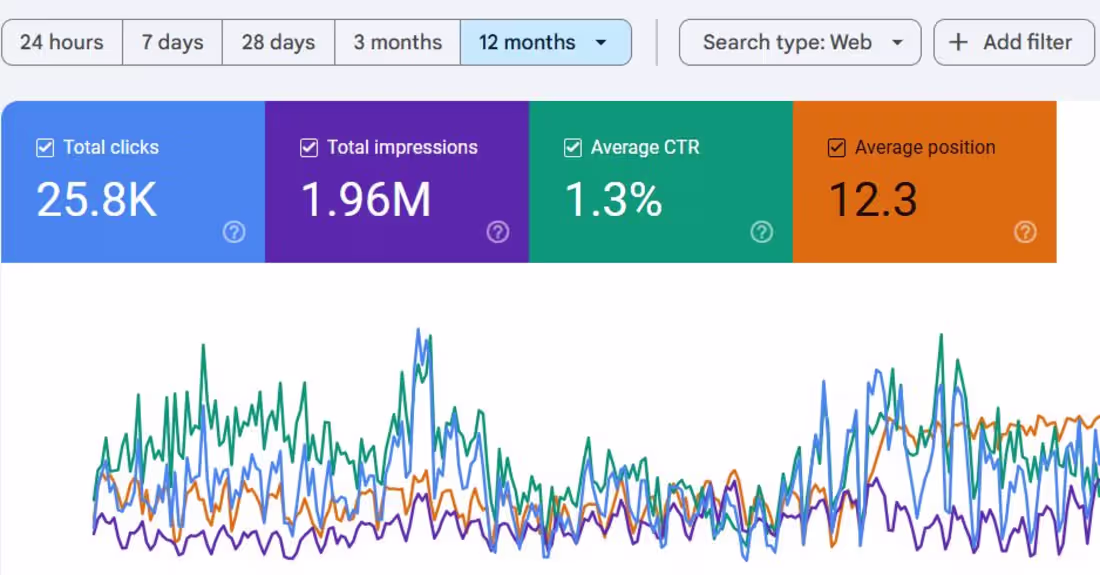Click the Add filter button
The height and width of the screenshot is (575, 1100).
(x=1014, y=42)
